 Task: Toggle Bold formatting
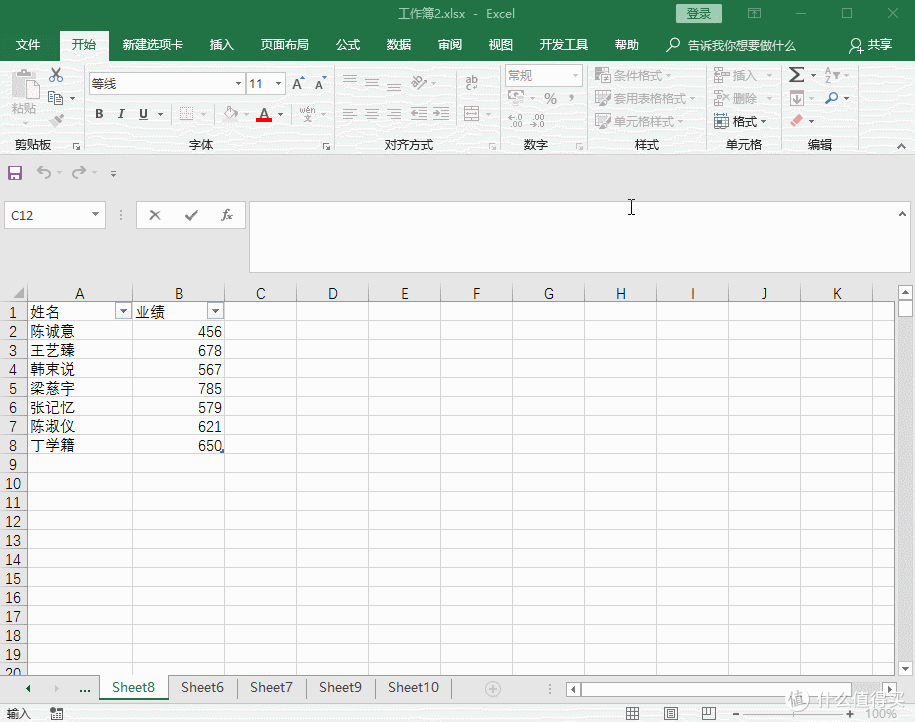pyautogui.click(x=99, y=114)
